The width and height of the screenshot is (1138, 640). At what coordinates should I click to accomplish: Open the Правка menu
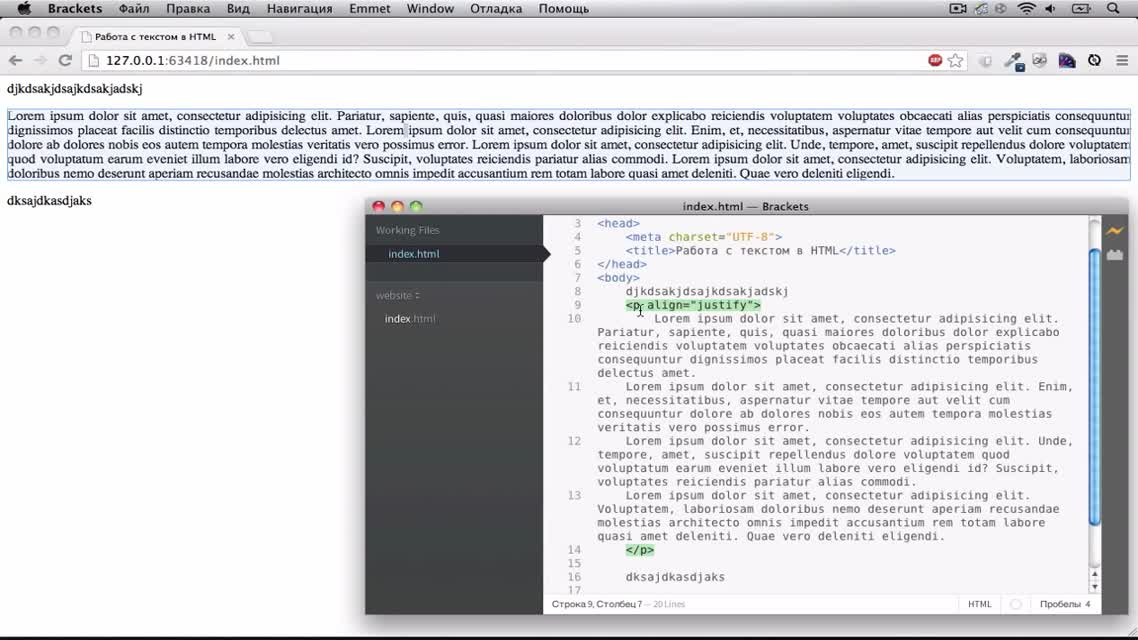point(188,9)
